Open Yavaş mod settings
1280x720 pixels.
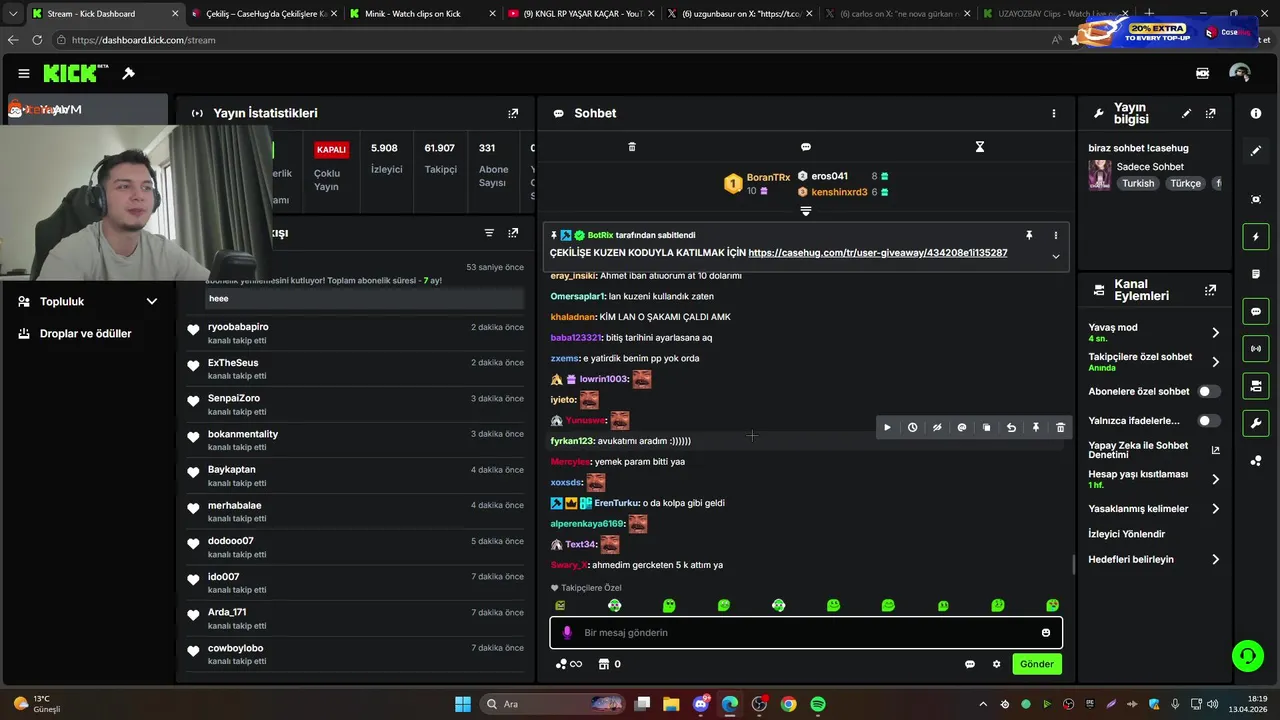(1154, 332)
